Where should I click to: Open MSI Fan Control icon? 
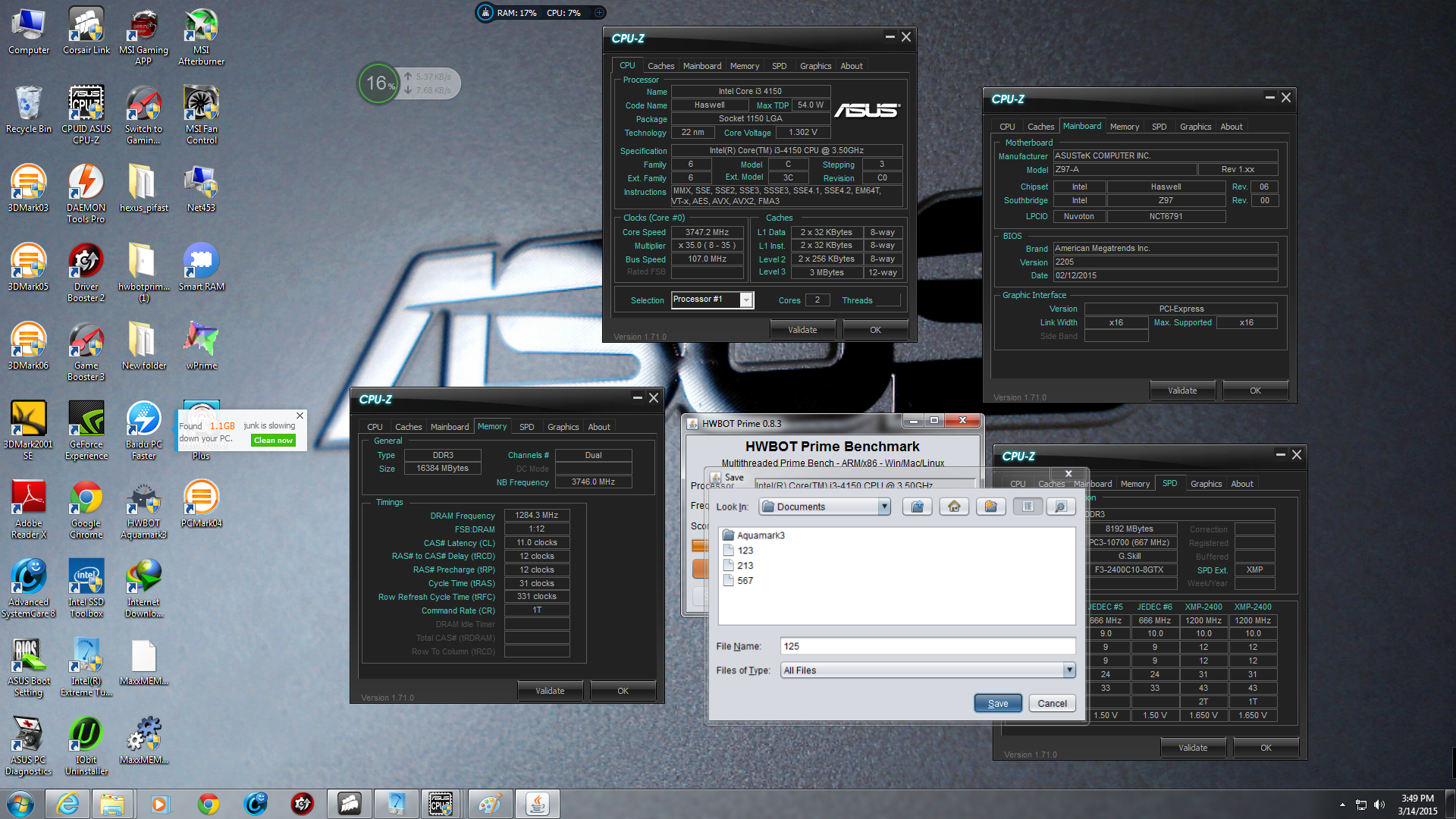(201, 115)
